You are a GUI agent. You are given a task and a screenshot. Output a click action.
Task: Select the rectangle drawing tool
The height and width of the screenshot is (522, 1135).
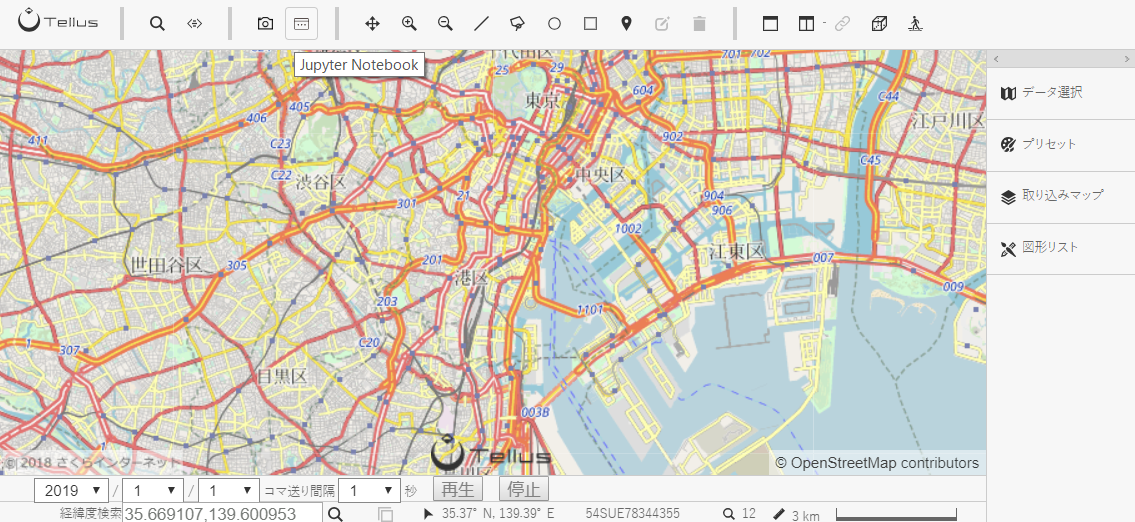(x=590, y=24)
